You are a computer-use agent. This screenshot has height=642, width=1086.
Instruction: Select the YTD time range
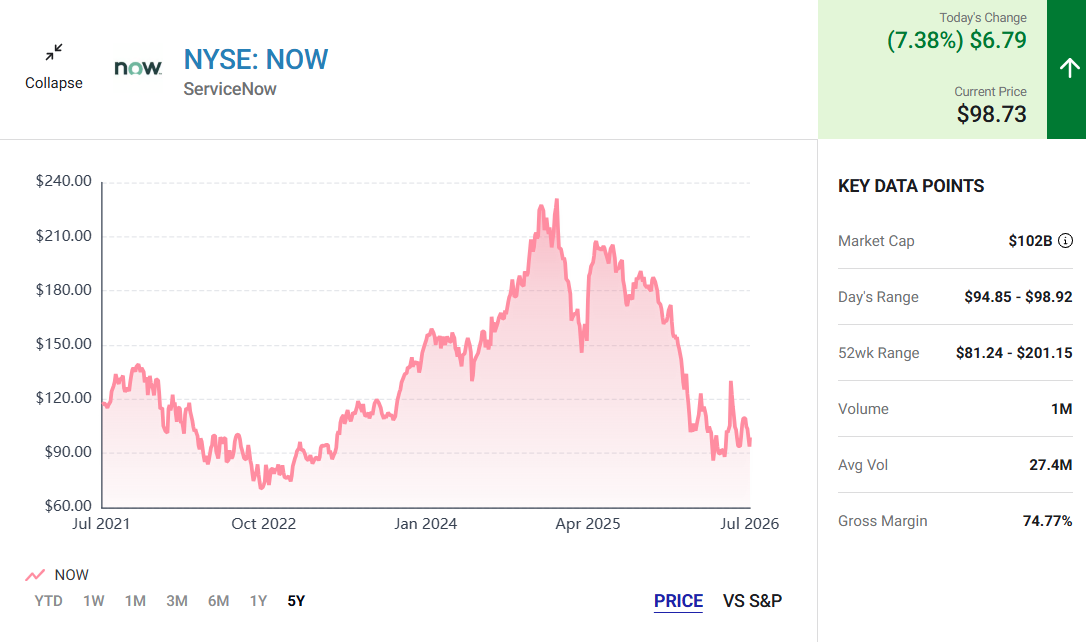[48, 600]
